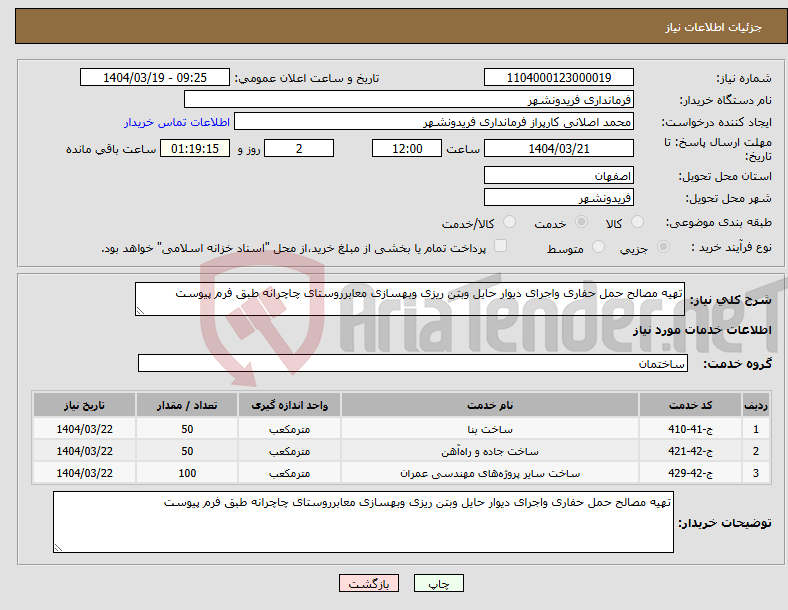This screenshot has height=610, width=788.
Task: Click the ساعت باقی مانده label
Action: pyautogui.click(x=111, y=149)
